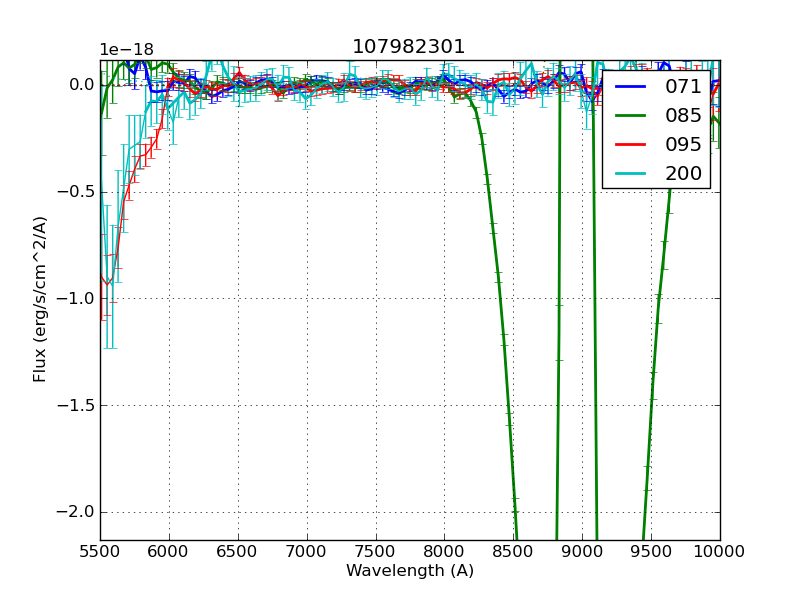The image size is (800, 600).
Task: Select the −1.0 y-axis tick label
Action: pos(76,298)
